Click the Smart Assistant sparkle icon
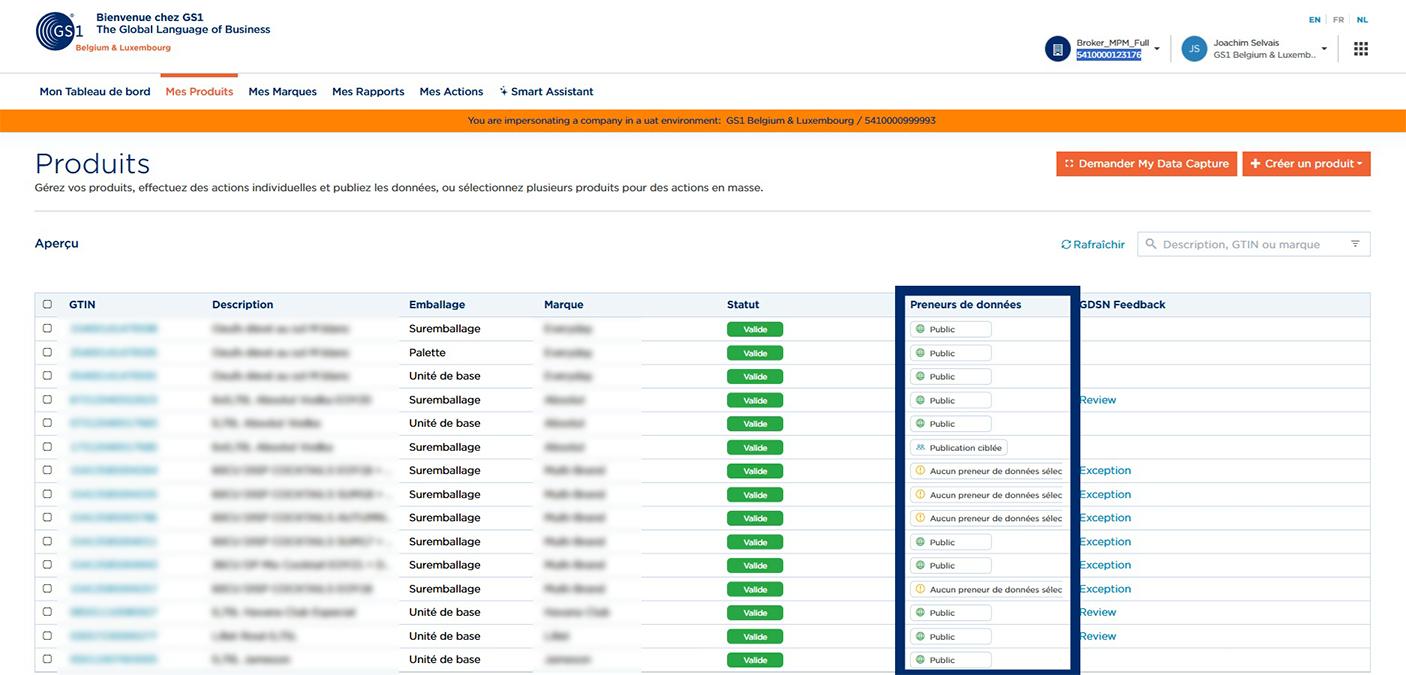Viewport: 1406px width, 675px height. tap(503, 91)
